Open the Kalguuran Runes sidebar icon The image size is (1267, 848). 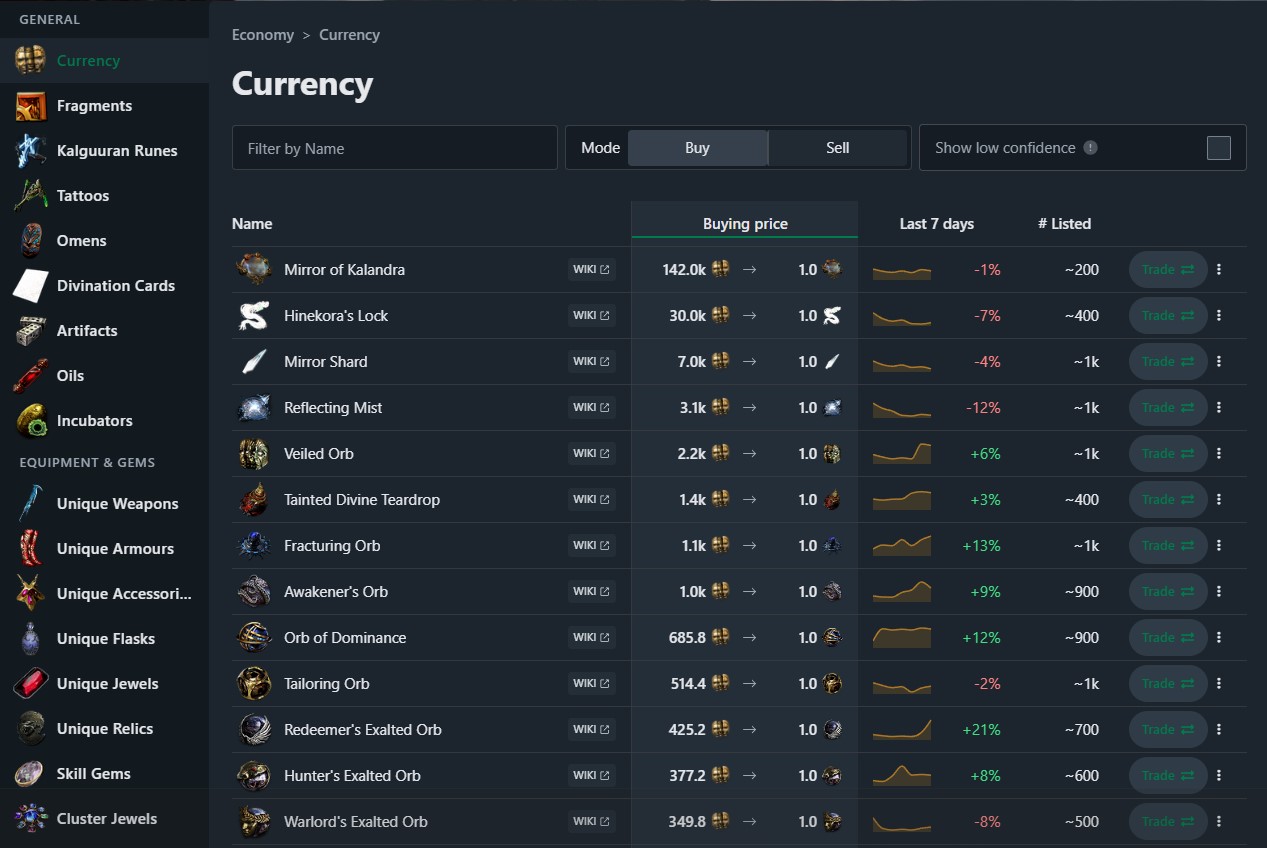30,151
